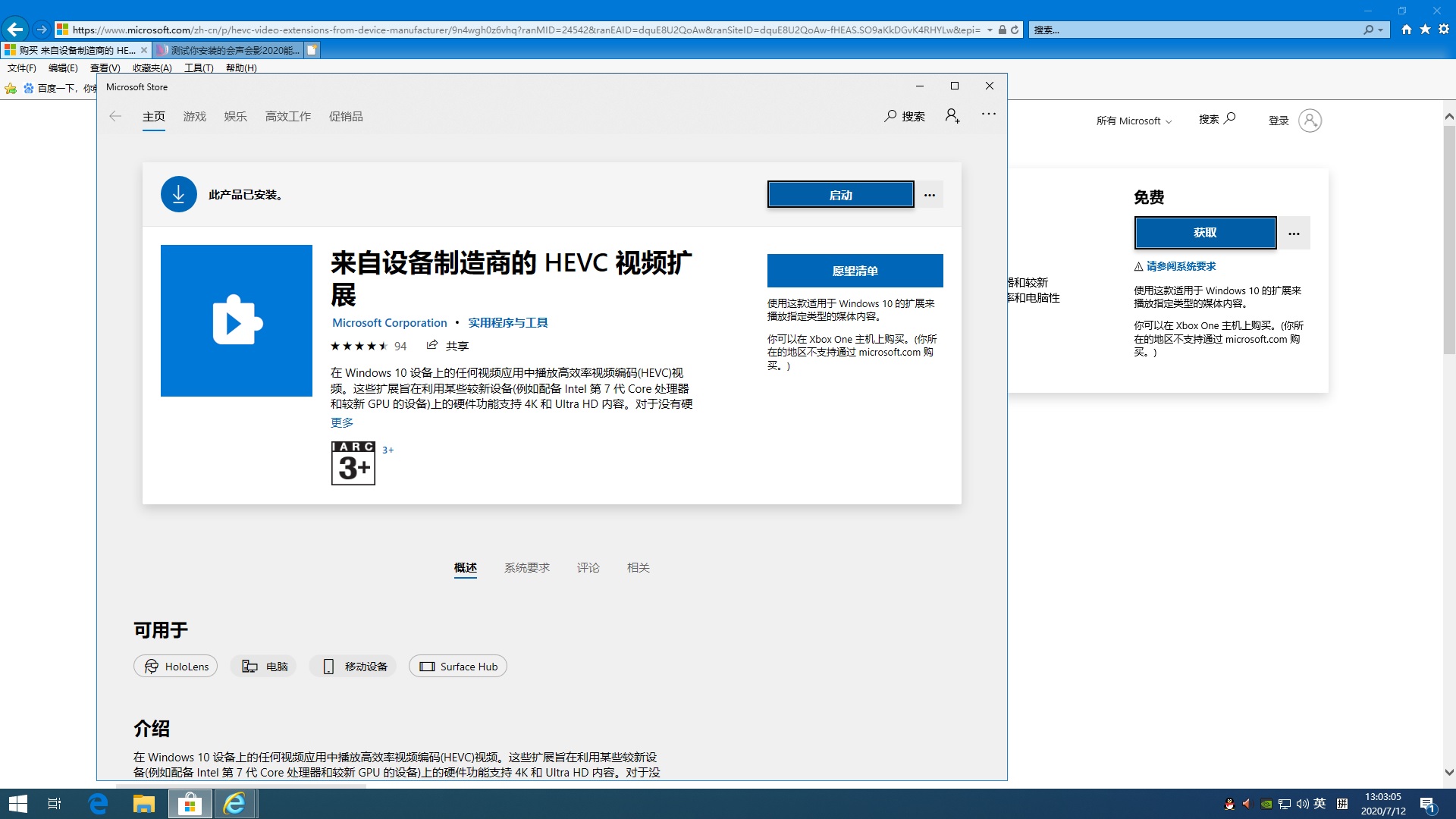Click the 电脑 device chip

(264, 666)
